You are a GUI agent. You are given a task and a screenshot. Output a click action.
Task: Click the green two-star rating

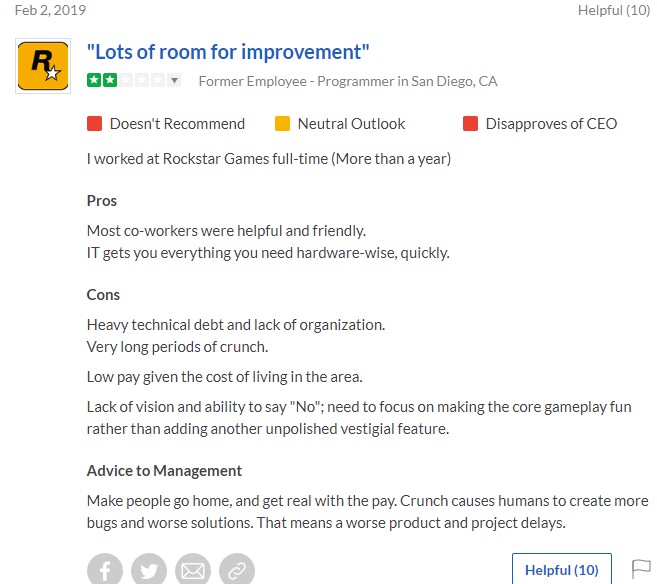102,80
